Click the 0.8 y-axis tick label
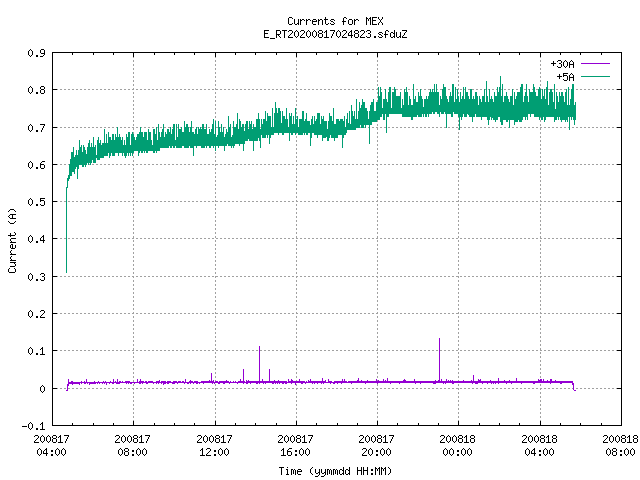Image resolution: width=640 pixels, height=480 pixels. [x=36, y=90]
